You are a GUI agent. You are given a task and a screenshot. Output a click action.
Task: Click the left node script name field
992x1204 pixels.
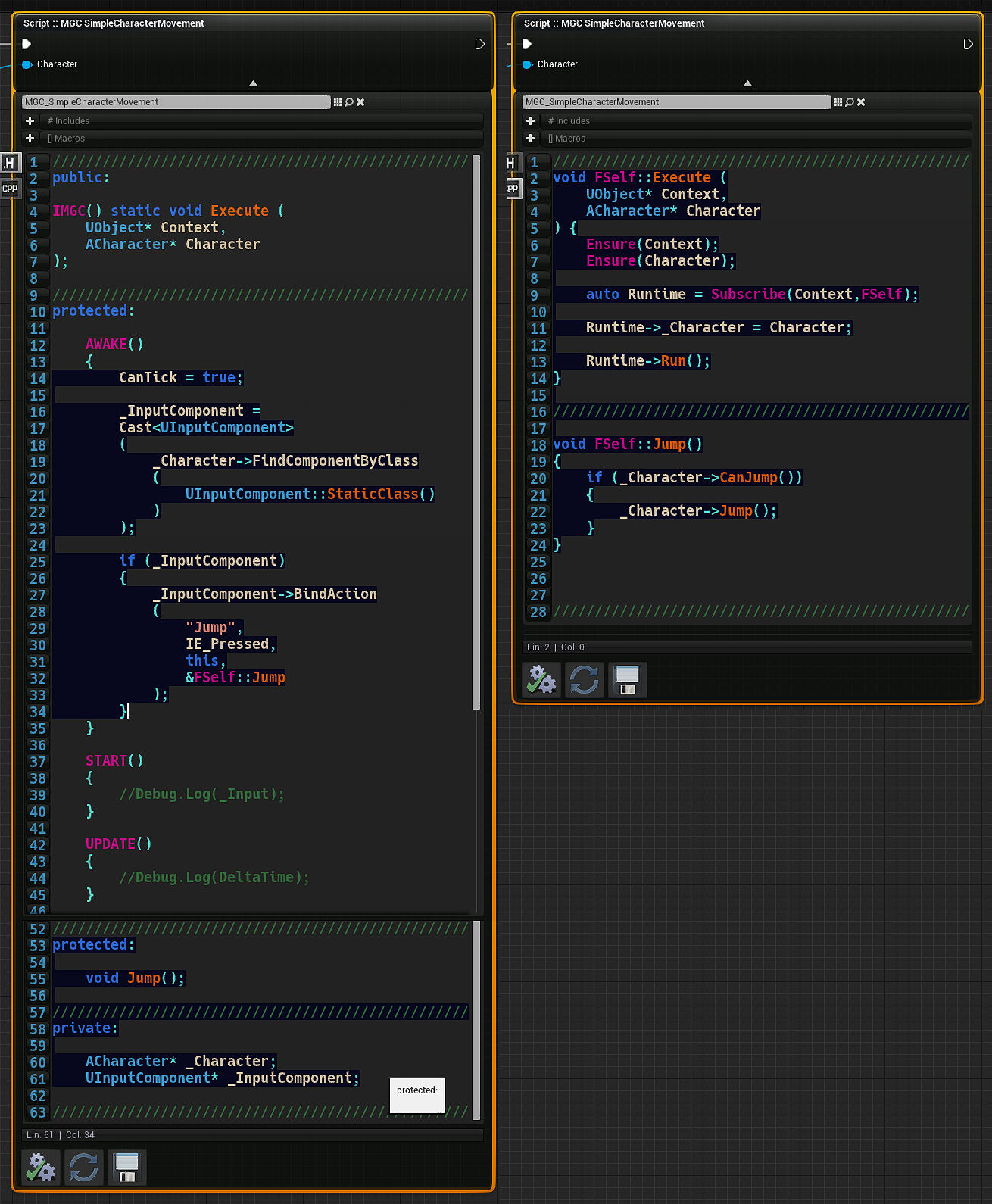[x=176, y=102]
